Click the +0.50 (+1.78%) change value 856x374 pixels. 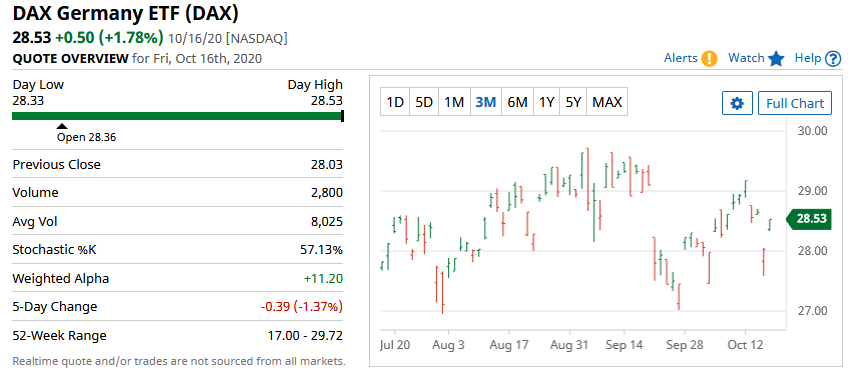click(109, 38)
